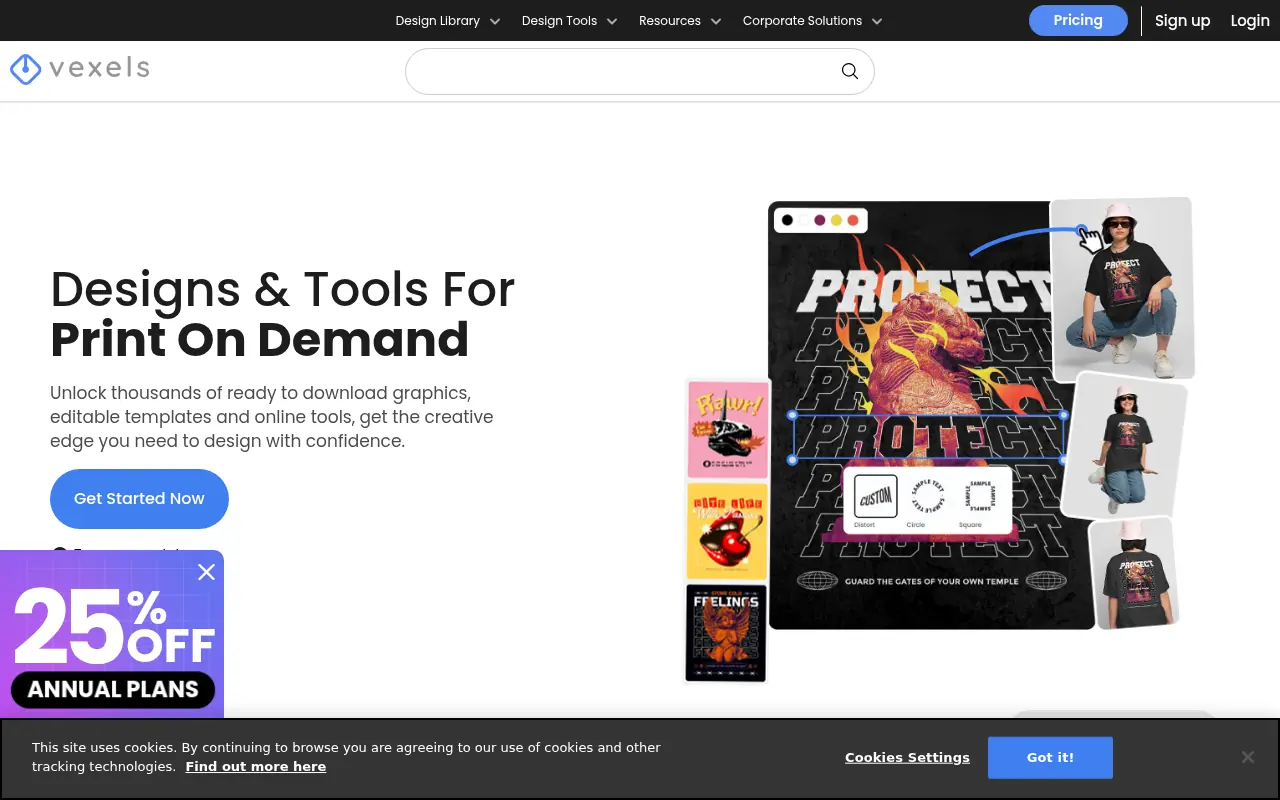Viewport: 1280px width, 800px height.
Task: Click into the search input field
Action: click(620, 71)
